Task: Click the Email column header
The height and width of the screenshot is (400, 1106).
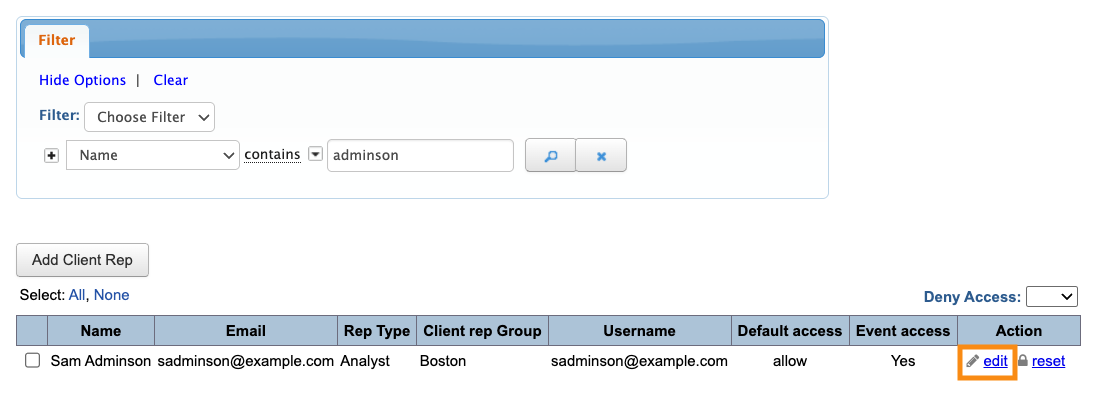Action: click(x=246, y=331)
